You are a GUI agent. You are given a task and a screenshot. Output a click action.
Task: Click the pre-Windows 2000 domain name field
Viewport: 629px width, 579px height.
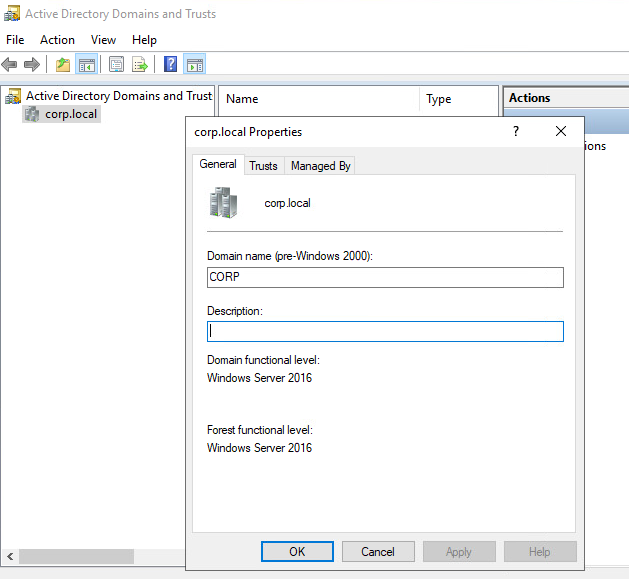pos(385,278)
